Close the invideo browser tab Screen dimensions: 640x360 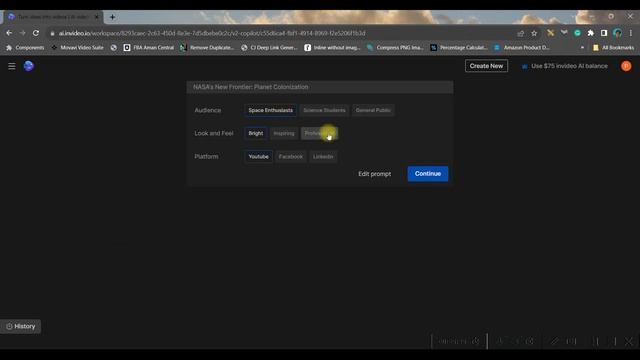(x=97, y=17)
